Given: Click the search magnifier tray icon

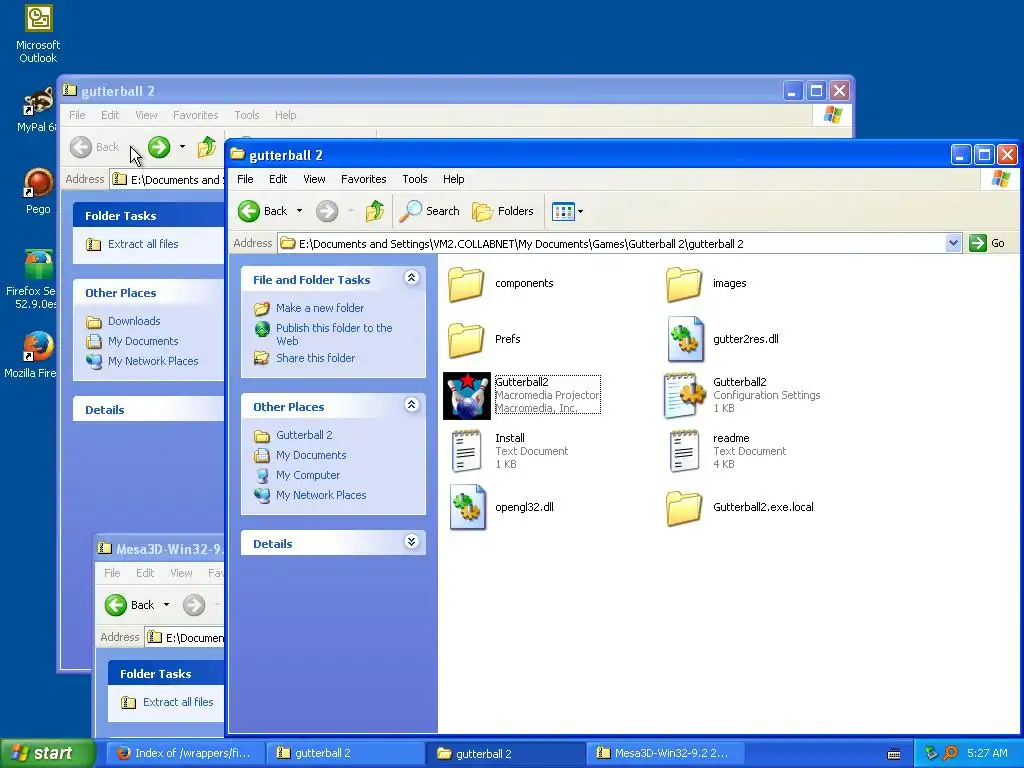Looking at the screenshot, I should click(x=950, y=753).
